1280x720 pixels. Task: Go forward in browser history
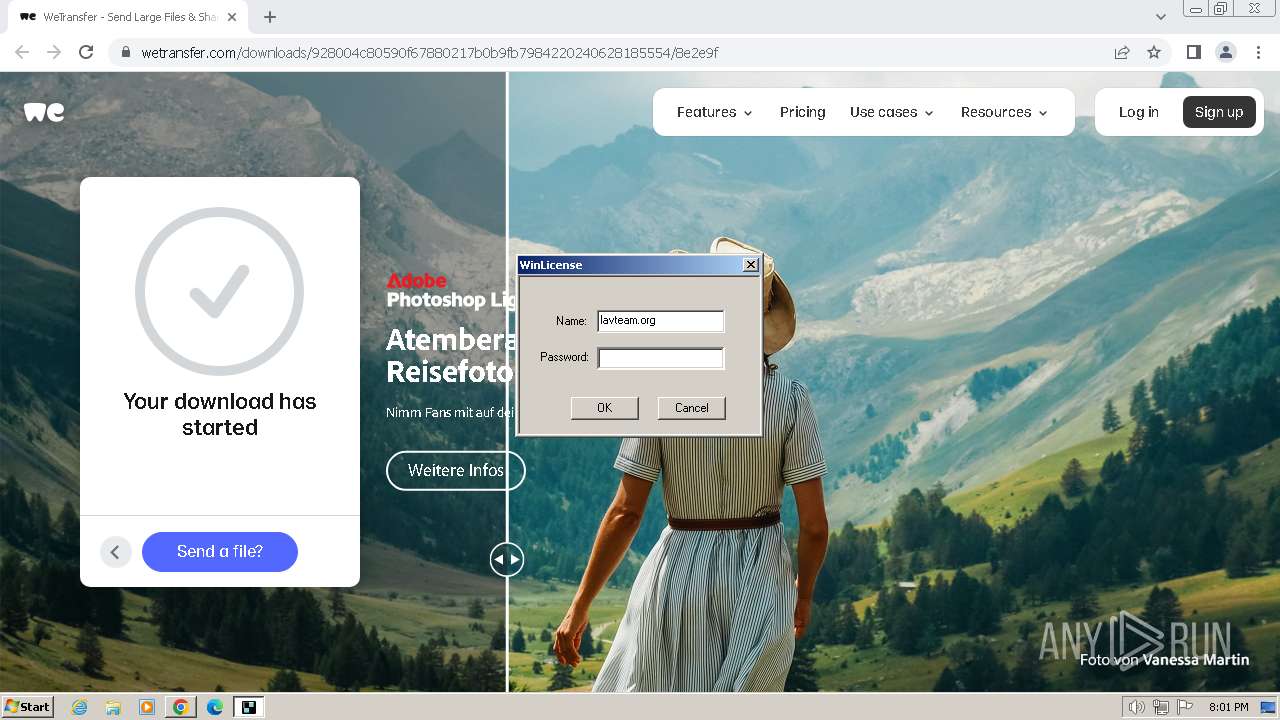pos(54,52)
